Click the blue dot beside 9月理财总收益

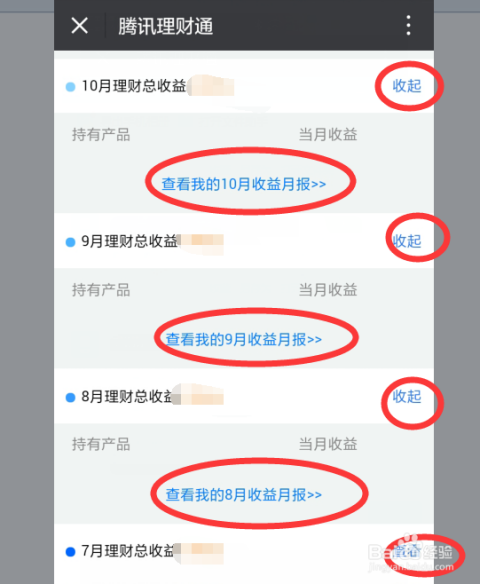[x=70, y=242]
